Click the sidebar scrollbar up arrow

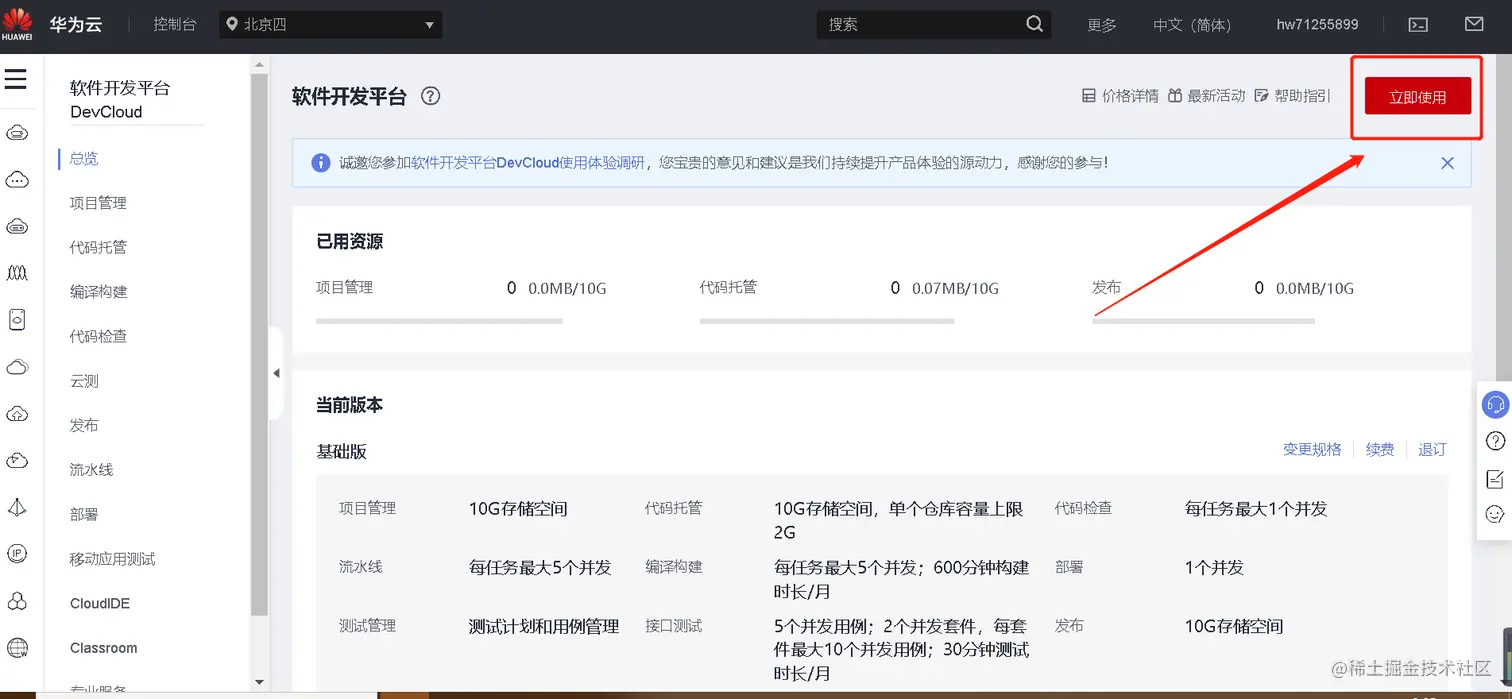tap(259, 64)
